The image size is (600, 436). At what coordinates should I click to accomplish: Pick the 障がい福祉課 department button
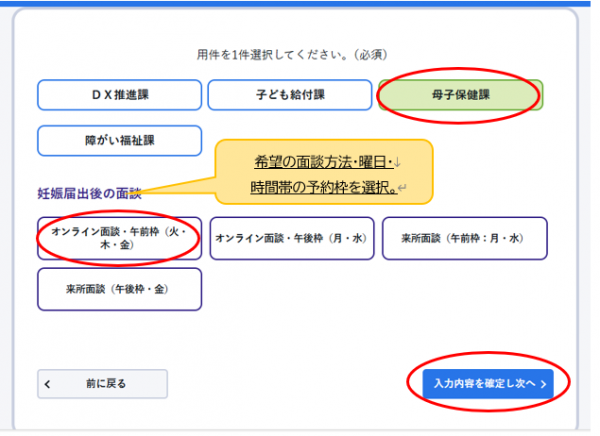tap(119, 140)
